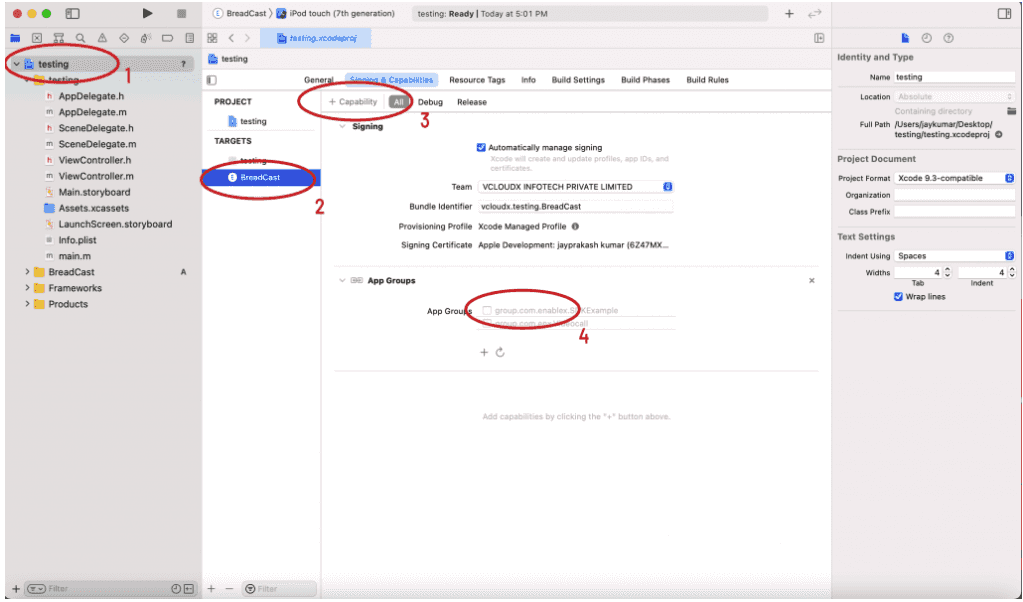The height and width of the screenshot is (602, 1023).
Task: Open the related items grid menu
Action: [212, 38]
